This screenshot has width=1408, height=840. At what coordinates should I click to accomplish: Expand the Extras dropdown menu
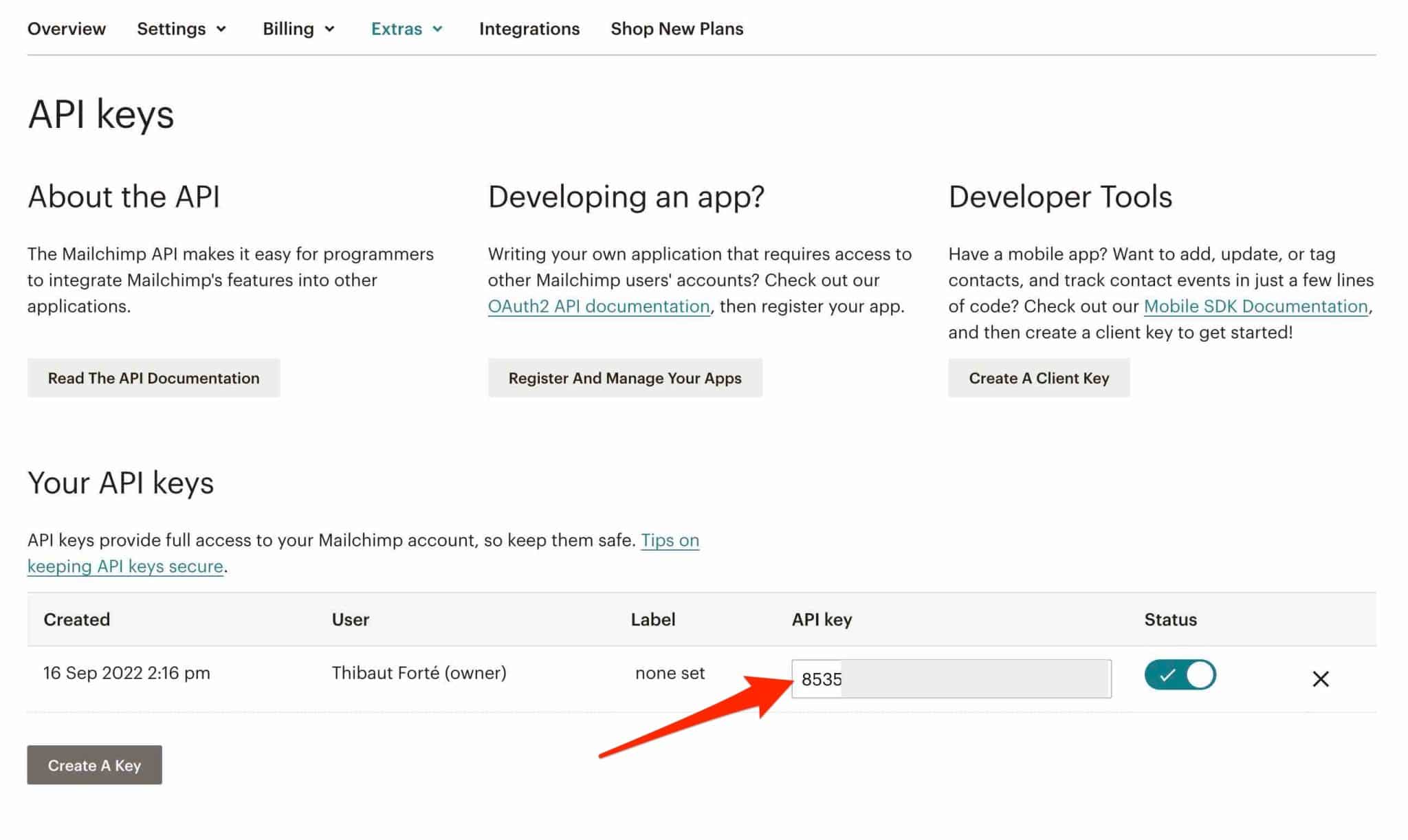[x=407, y=29]
